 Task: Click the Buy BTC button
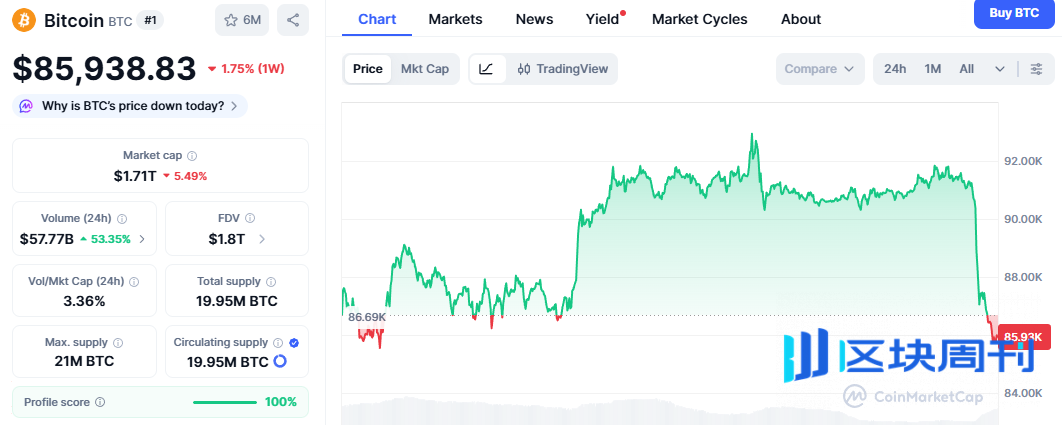click(1013, 13)
